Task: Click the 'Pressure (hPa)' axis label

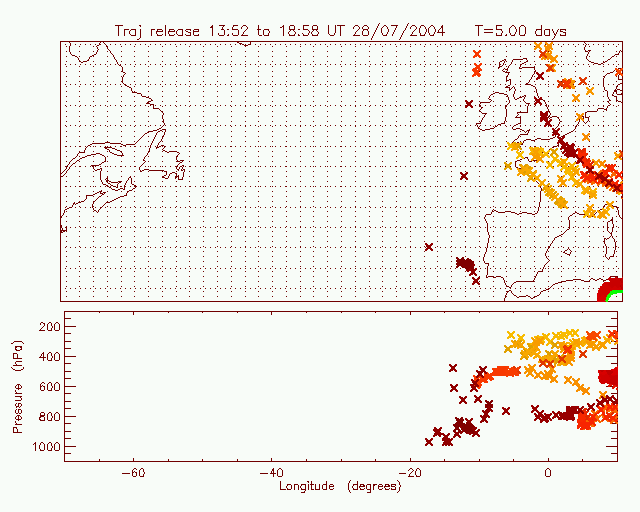Action: point(17,387)
